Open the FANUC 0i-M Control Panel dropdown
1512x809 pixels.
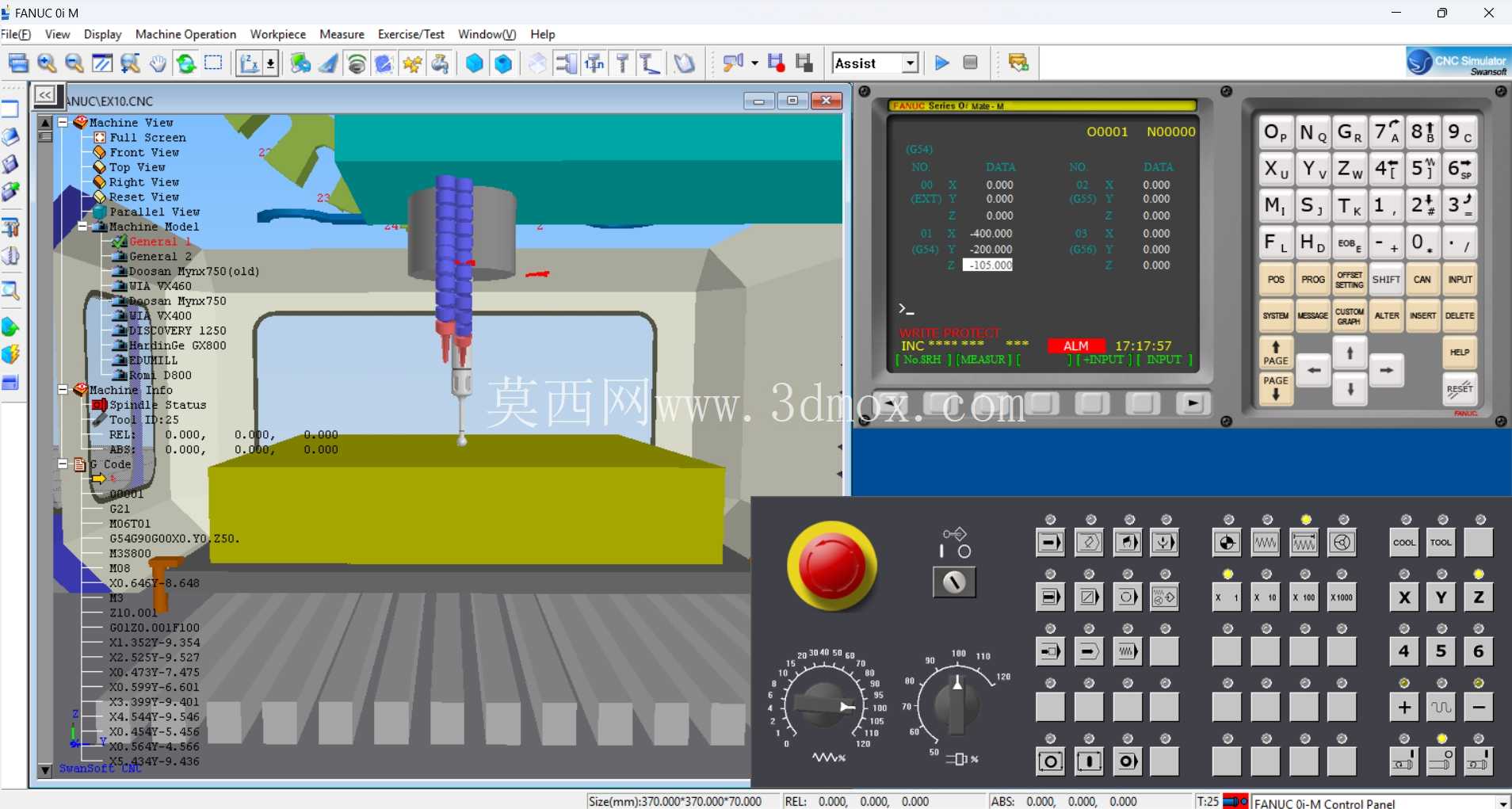1502,803
